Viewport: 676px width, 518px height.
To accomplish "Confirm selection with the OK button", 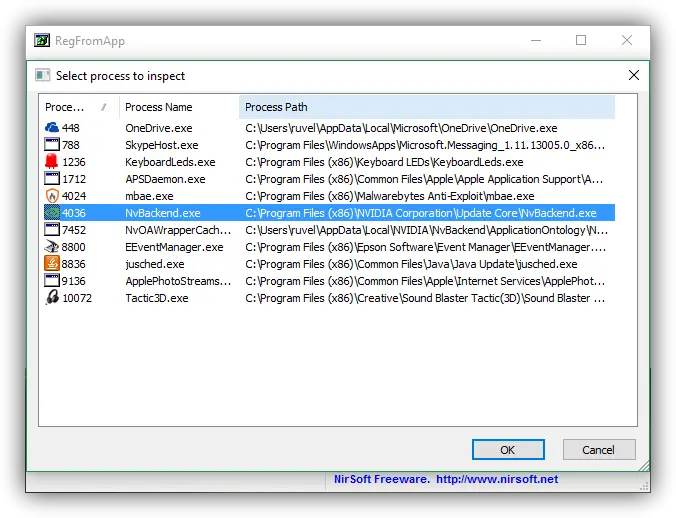I will [x=508, y=450].
